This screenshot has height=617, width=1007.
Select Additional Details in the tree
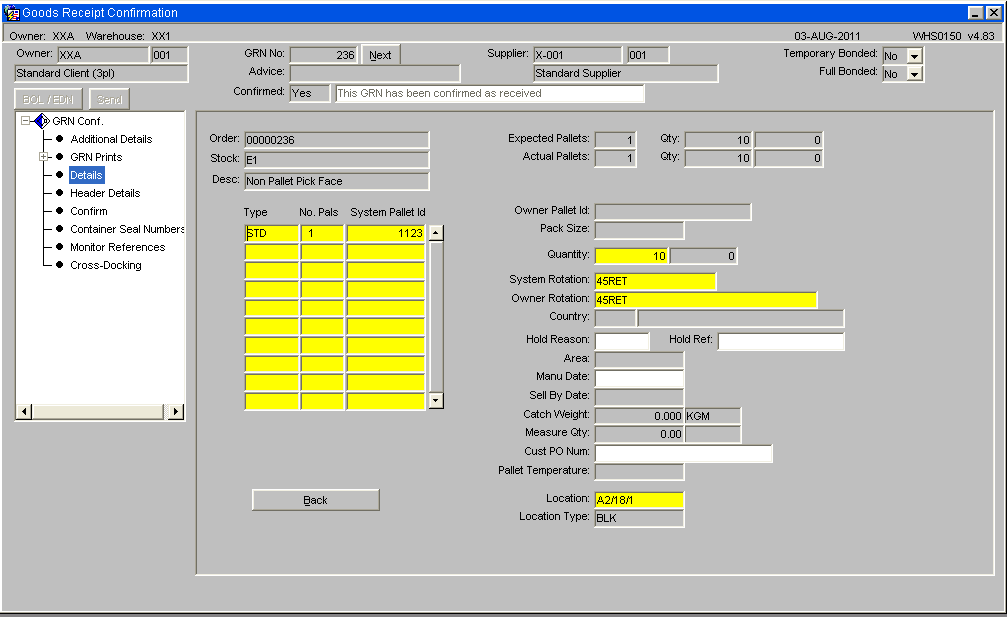pos(111,139)
